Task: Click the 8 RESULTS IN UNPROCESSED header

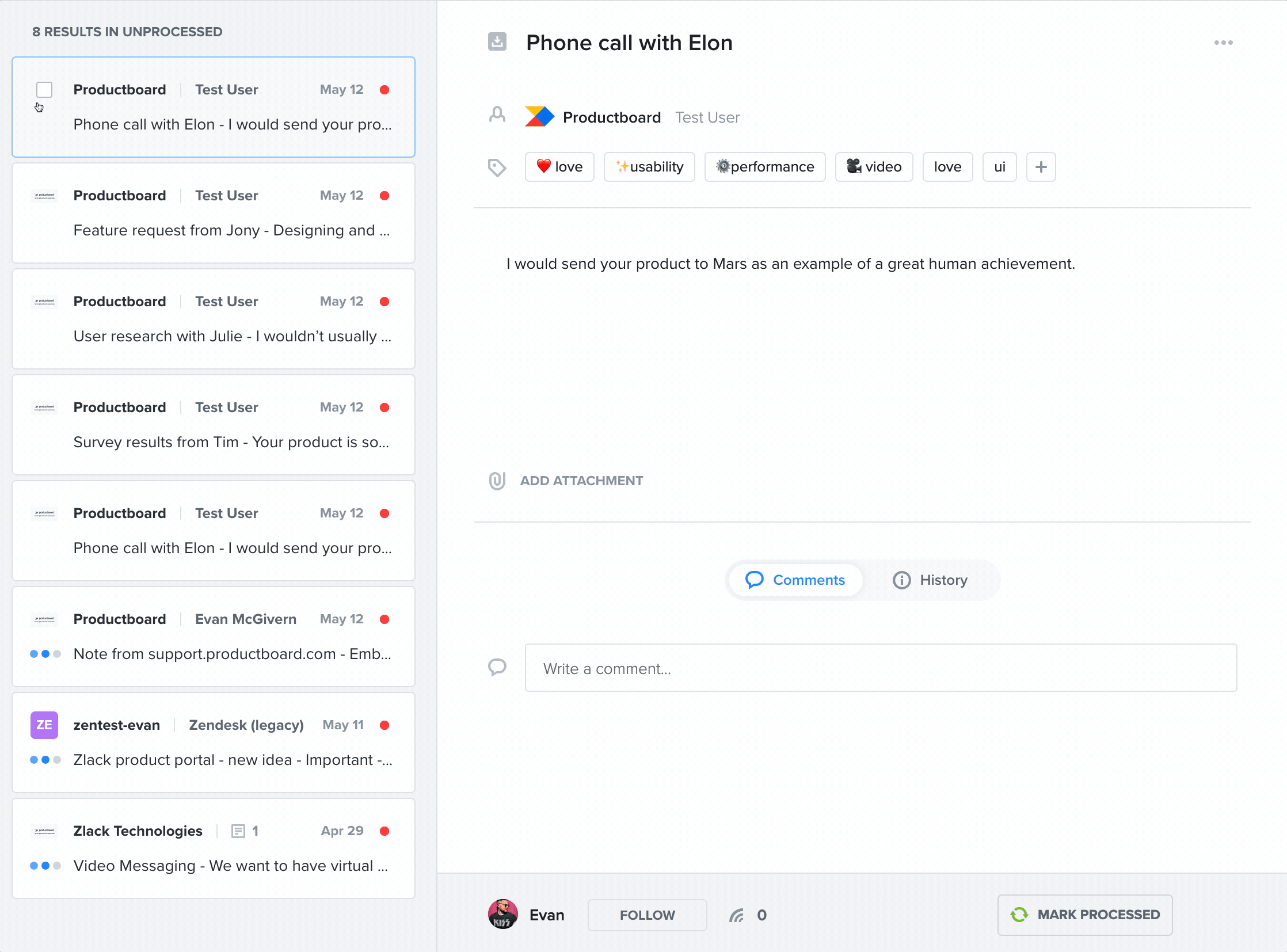Action: pyautogui.click(x=127, y=32)
